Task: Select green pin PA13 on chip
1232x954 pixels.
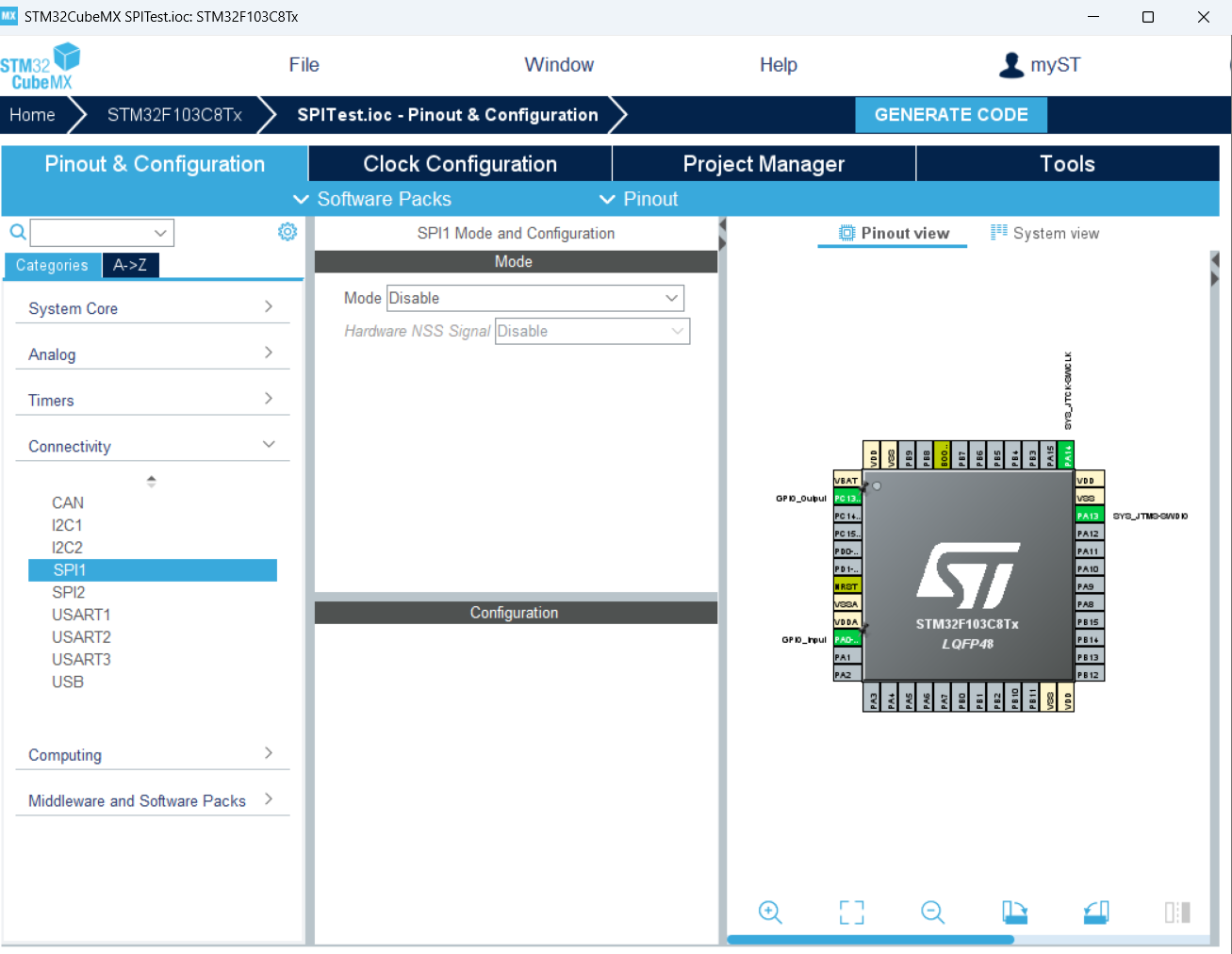Action: [x=1090, y=516]
